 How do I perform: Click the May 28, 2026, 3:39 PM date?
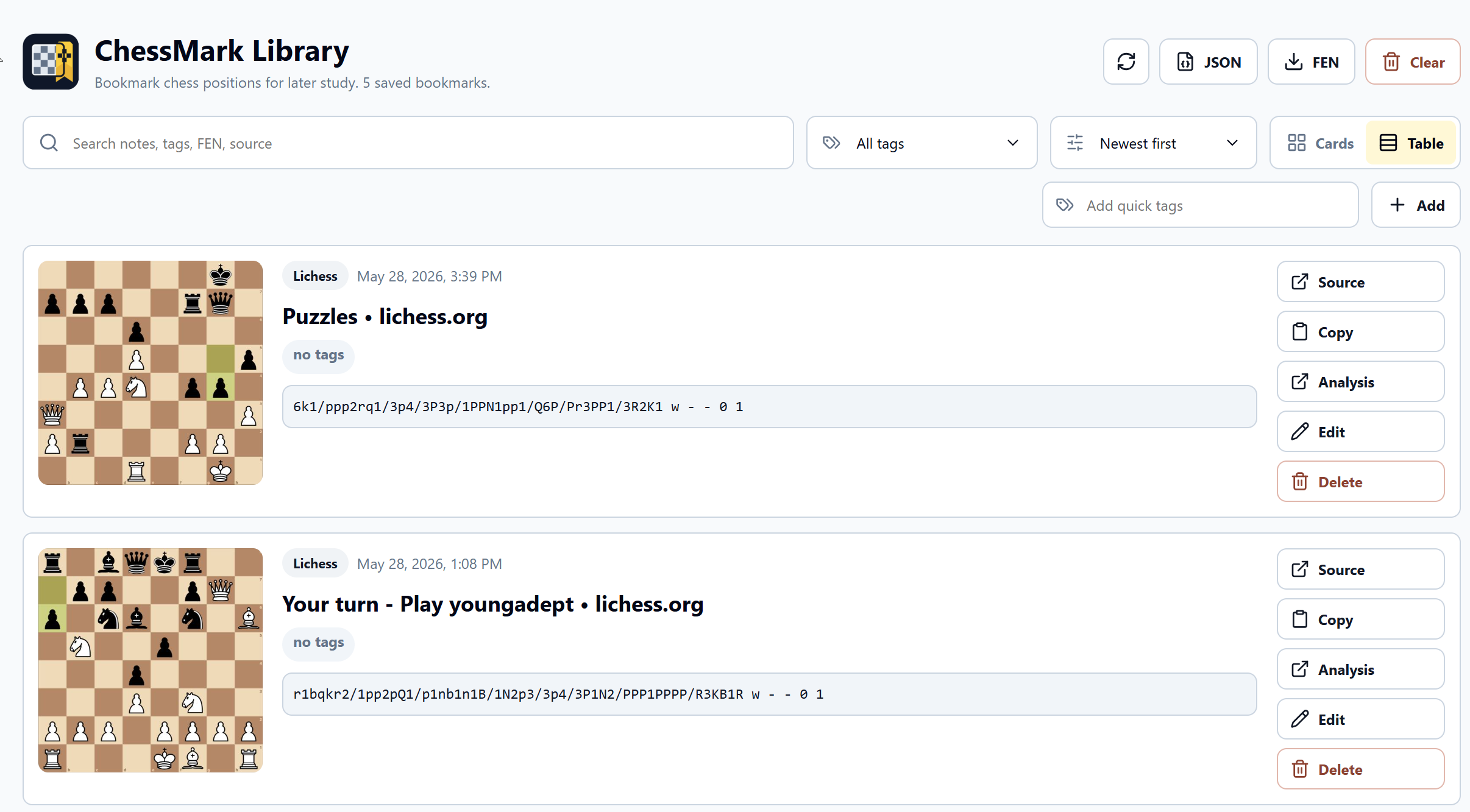tap(430, 277)
